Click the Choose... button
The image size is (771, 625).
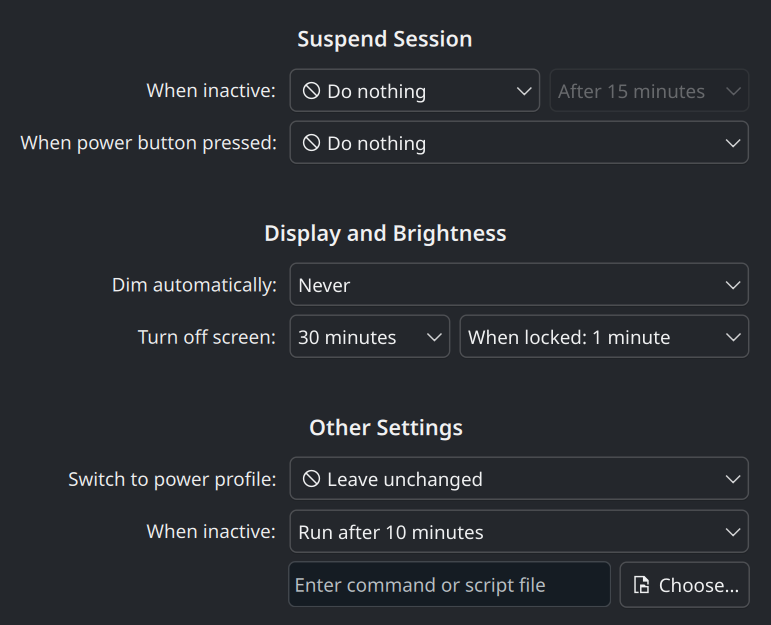pyautogui.click(x=684, y=585)
